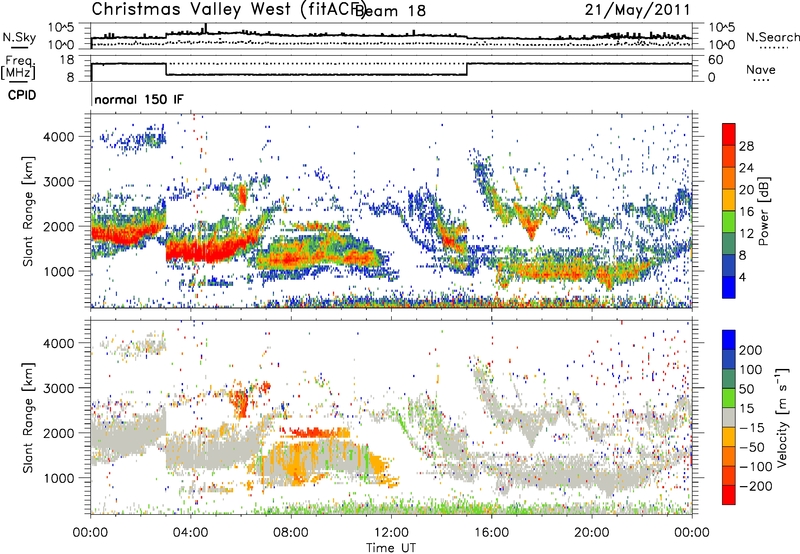Click the 'CPID' label
The image size is (800, 554).
click(x=22, y=95)
